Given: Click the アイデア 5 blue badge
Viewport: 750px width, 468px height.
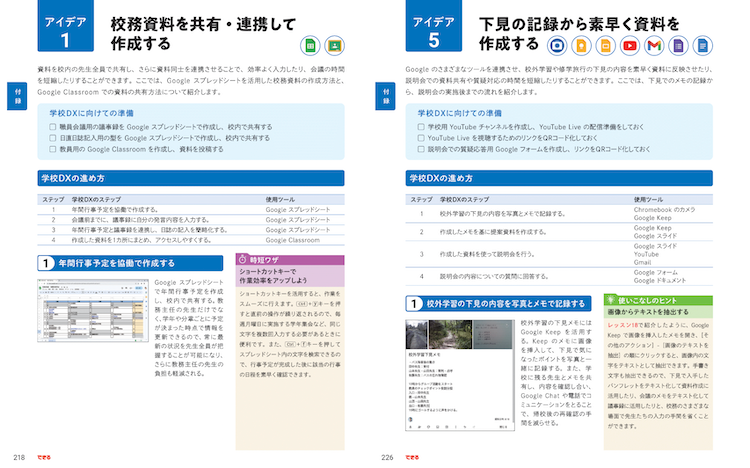Looking at the screenshot, I should (x=434, y=25).
